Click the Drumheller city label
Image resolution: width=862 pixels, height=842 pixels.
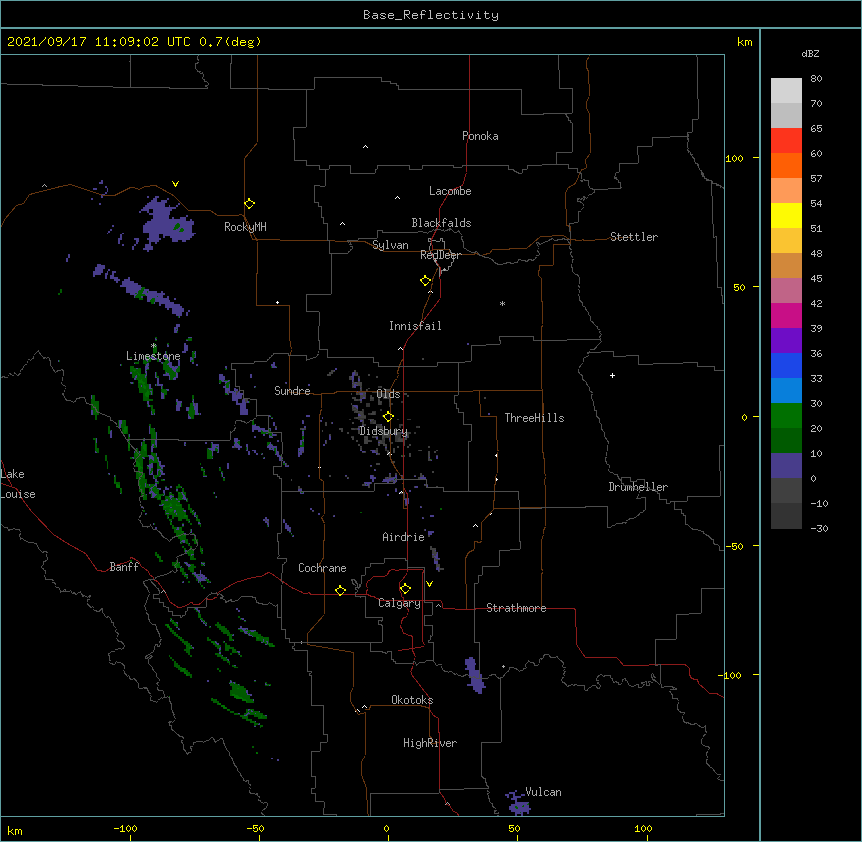638,487
